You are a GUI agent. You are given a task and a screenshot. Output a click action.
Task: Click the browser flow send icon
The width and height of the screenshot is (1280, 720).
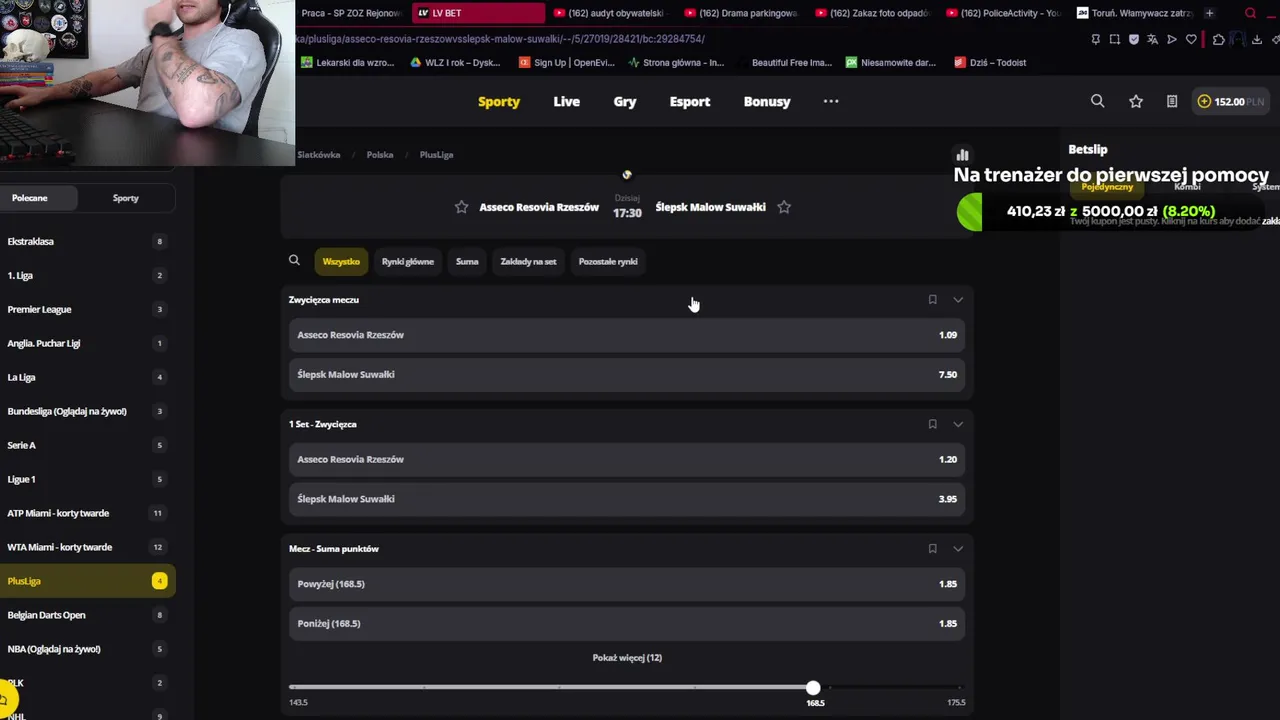[1172, 39]
